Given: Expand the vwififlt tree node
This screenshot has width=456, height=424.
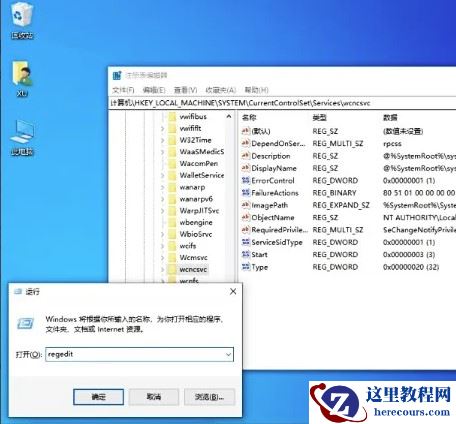Looking at the screenshot, I should tap(163, 128).
